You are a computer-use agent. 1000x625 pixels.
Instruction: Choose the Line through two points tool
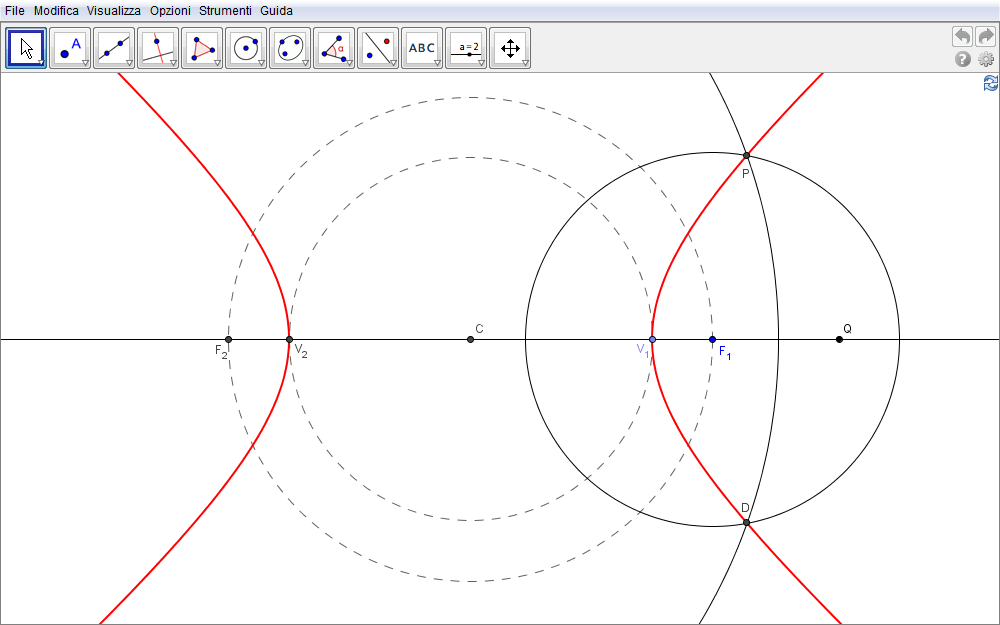[x=114, y=48]
